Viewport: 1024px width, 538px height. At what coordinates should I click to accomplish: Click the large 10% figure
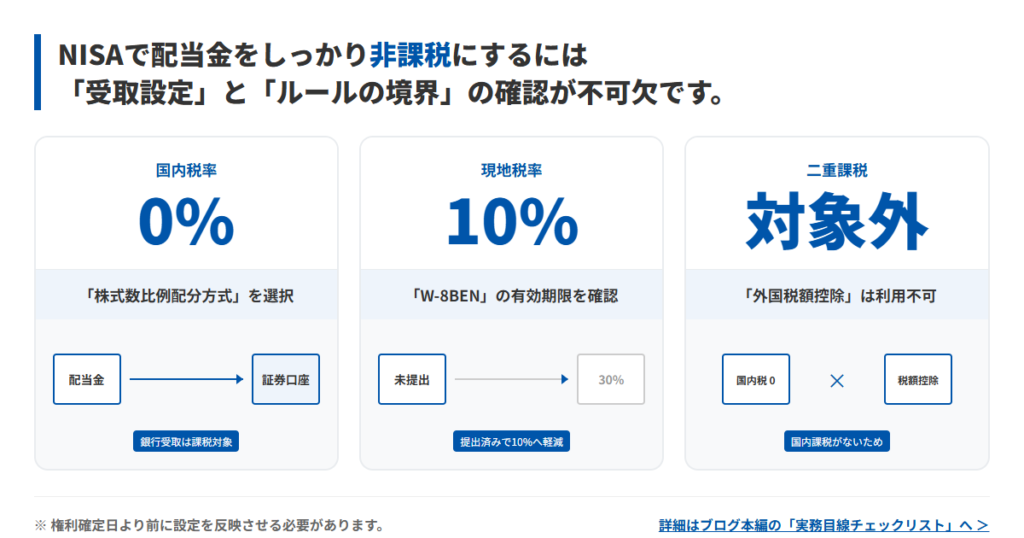[x=512, y=221]
